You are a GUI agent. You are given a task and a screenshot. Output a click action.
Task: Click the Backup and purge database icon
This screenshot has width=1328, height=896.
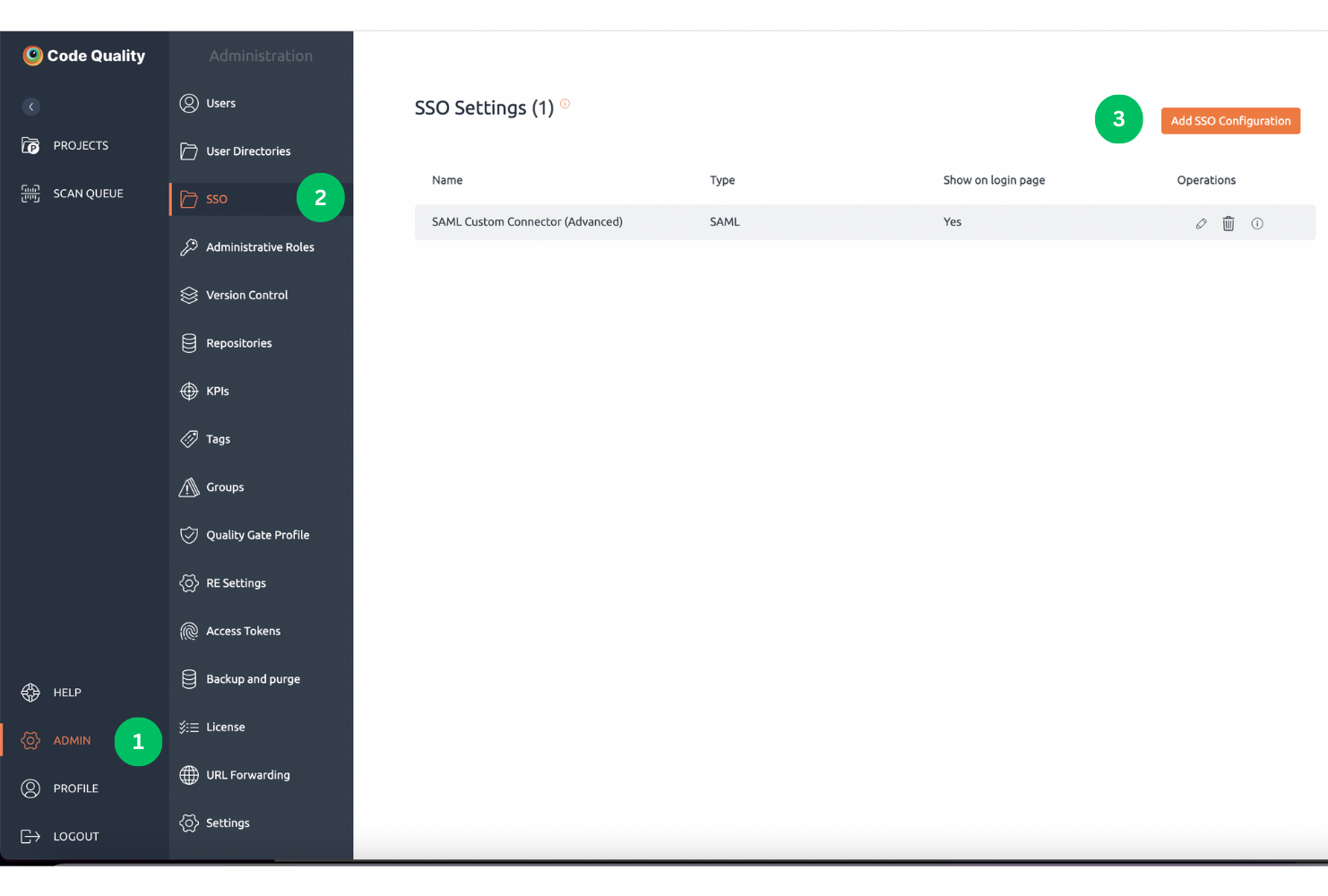click(189, 679)
